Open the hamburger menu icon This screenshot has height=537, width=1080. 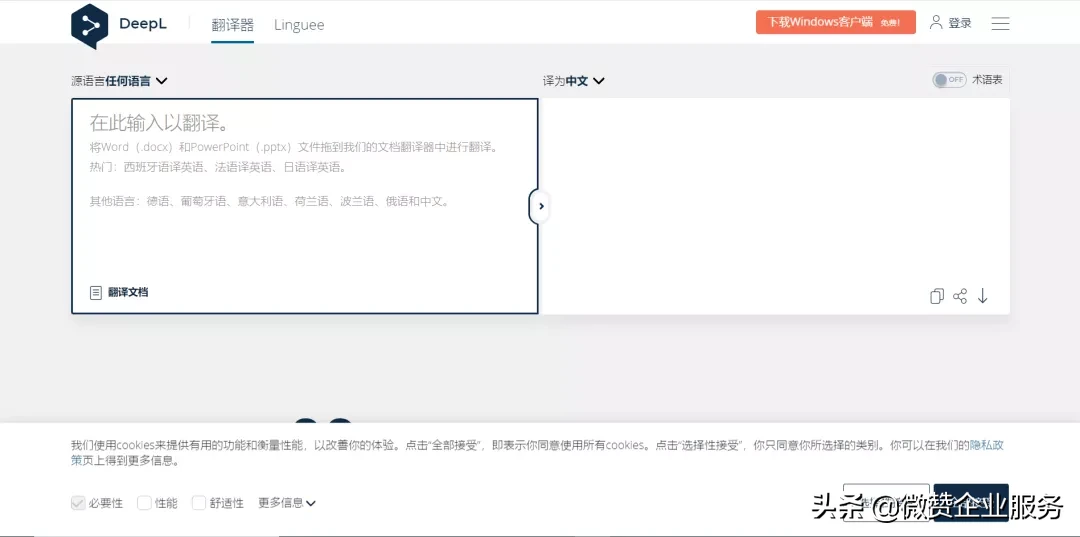pyautogui.click(x=1000, y=23)
